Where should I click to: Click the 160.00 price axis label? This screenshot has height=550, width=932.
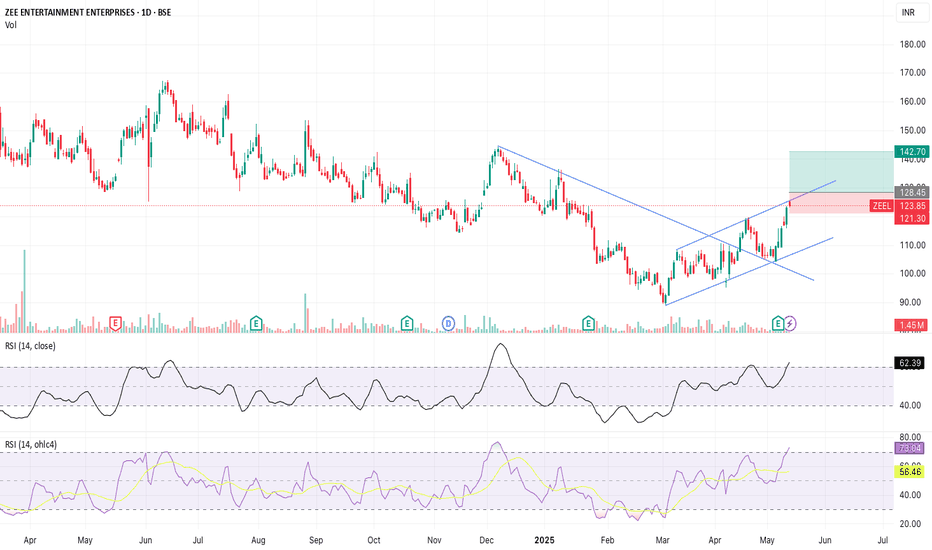click(x=912, y=101)
